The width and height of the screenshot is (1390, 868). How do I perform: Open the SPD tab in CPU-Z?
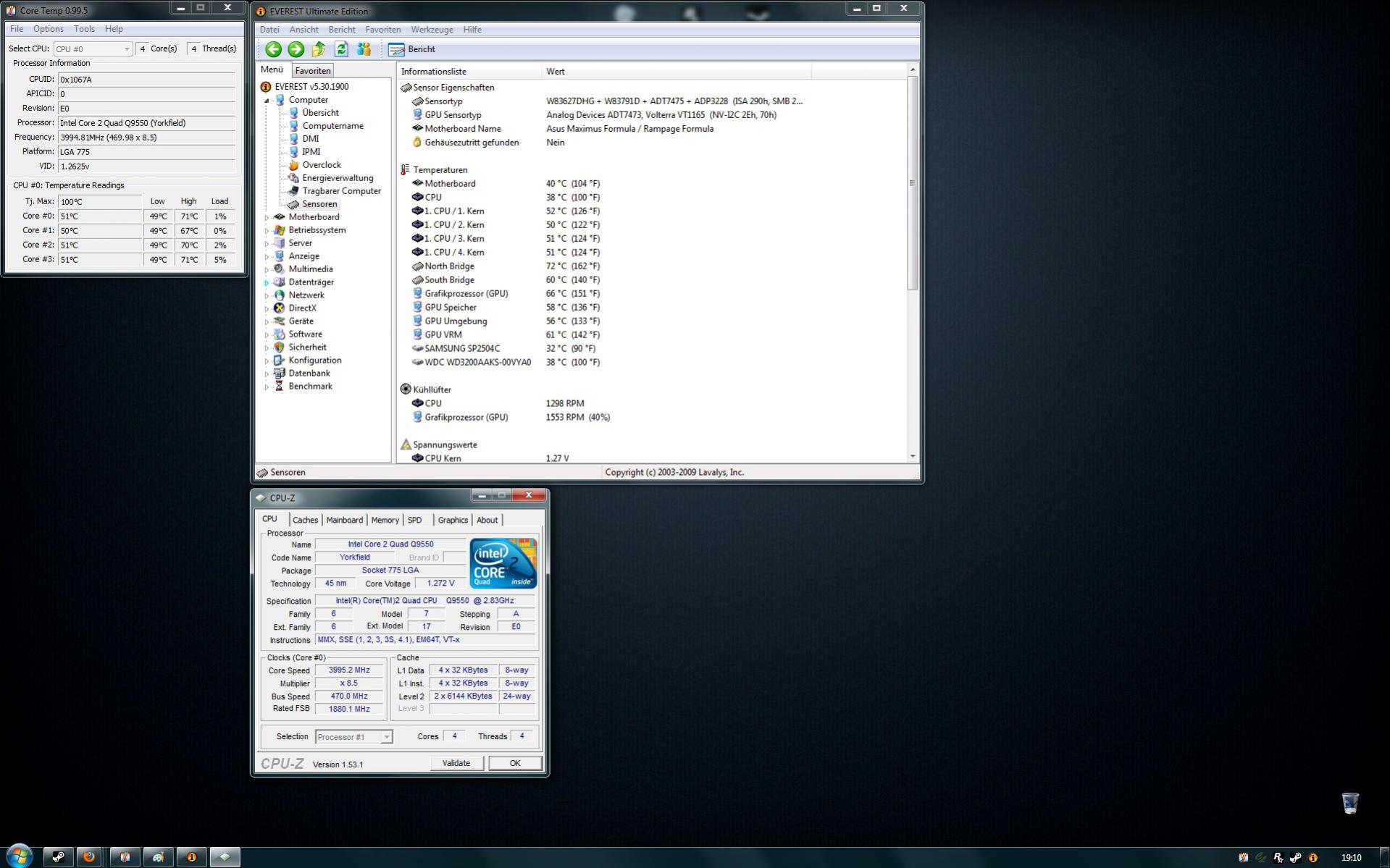(414, 520)
